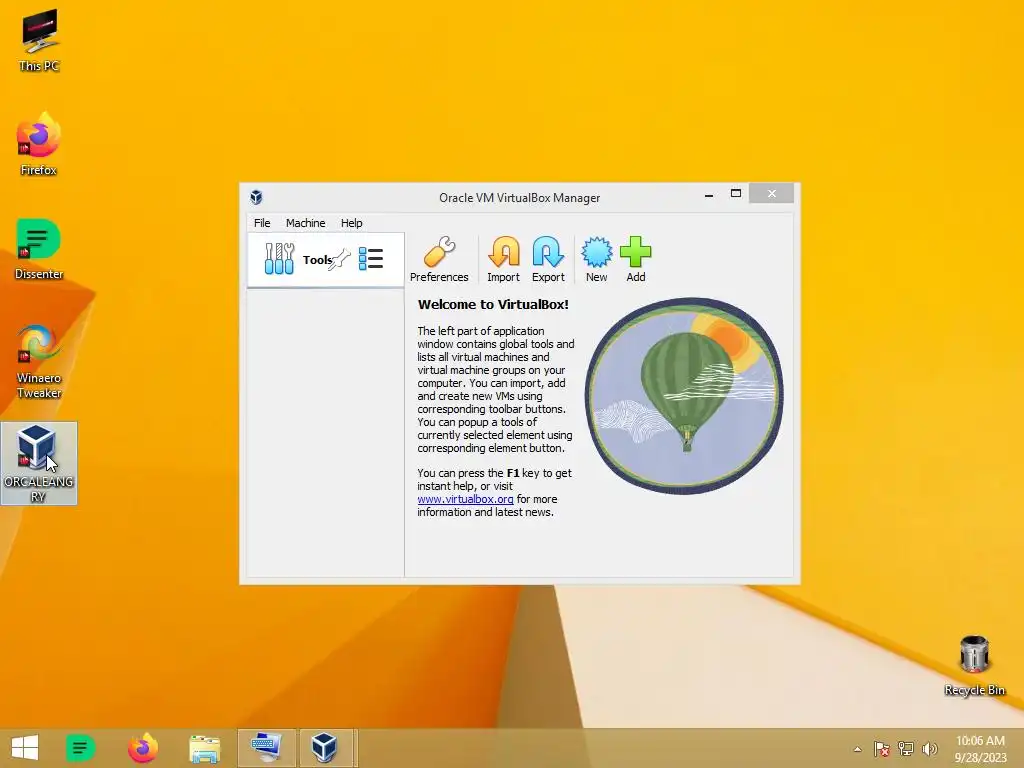Open the Help menu
1024x768 pixels.
click(x=351, y=223)
